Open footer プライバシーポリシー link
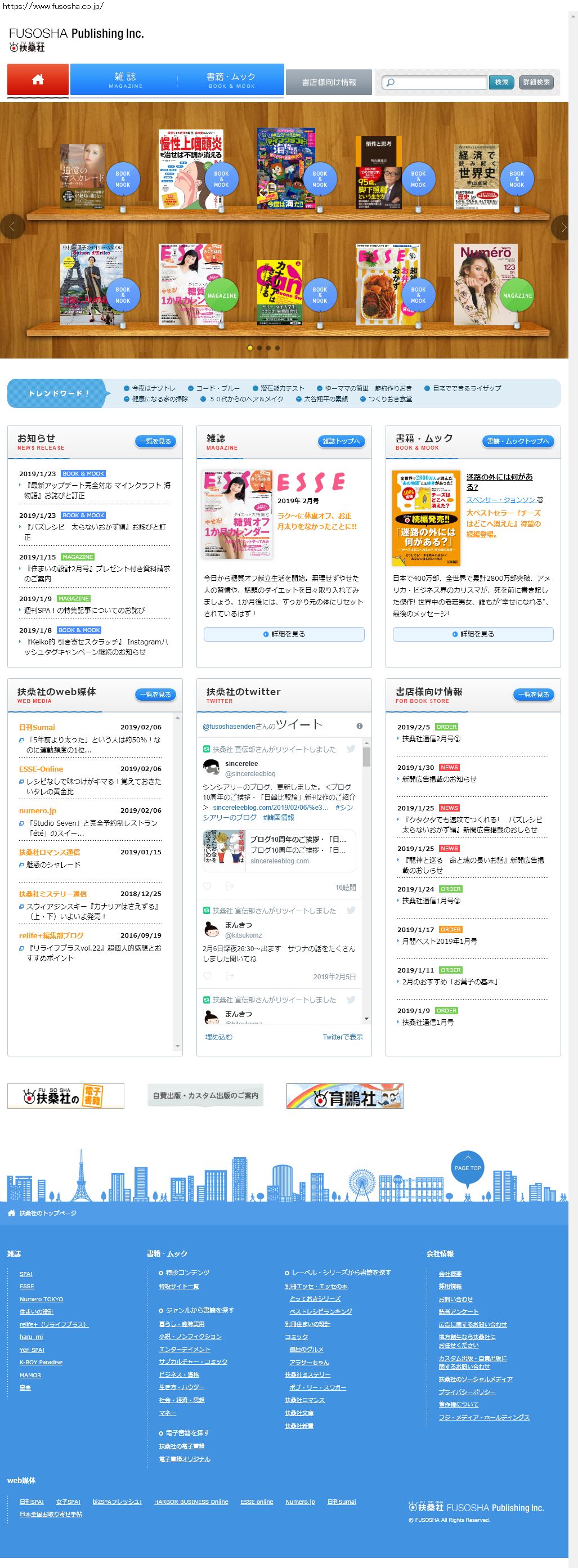The width and height of the screenshot is (578, 1568). (467, 1392)
